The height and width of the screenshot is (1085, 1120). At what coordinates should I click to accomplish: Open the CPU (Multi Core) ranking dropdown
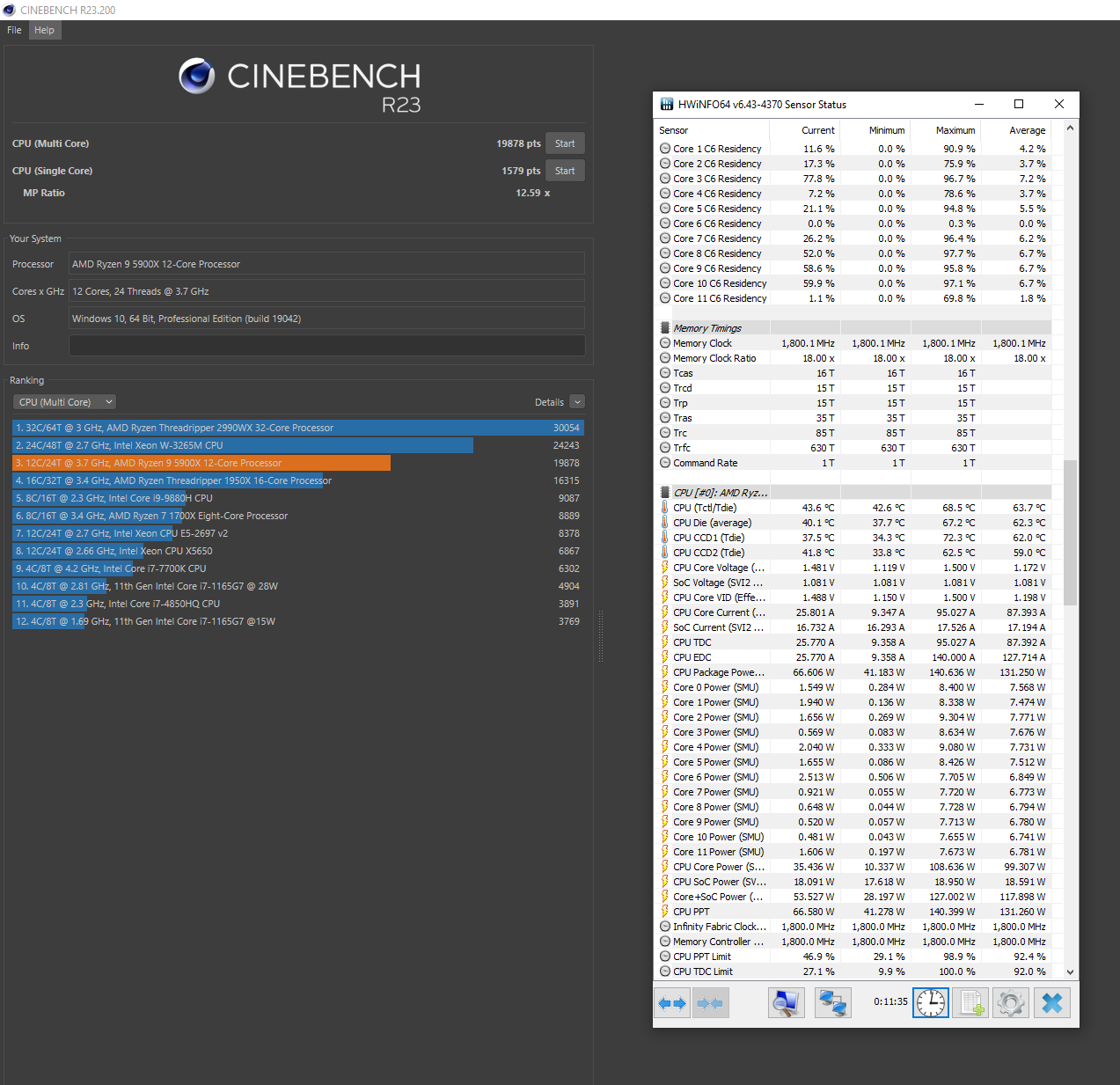point(63,401)
